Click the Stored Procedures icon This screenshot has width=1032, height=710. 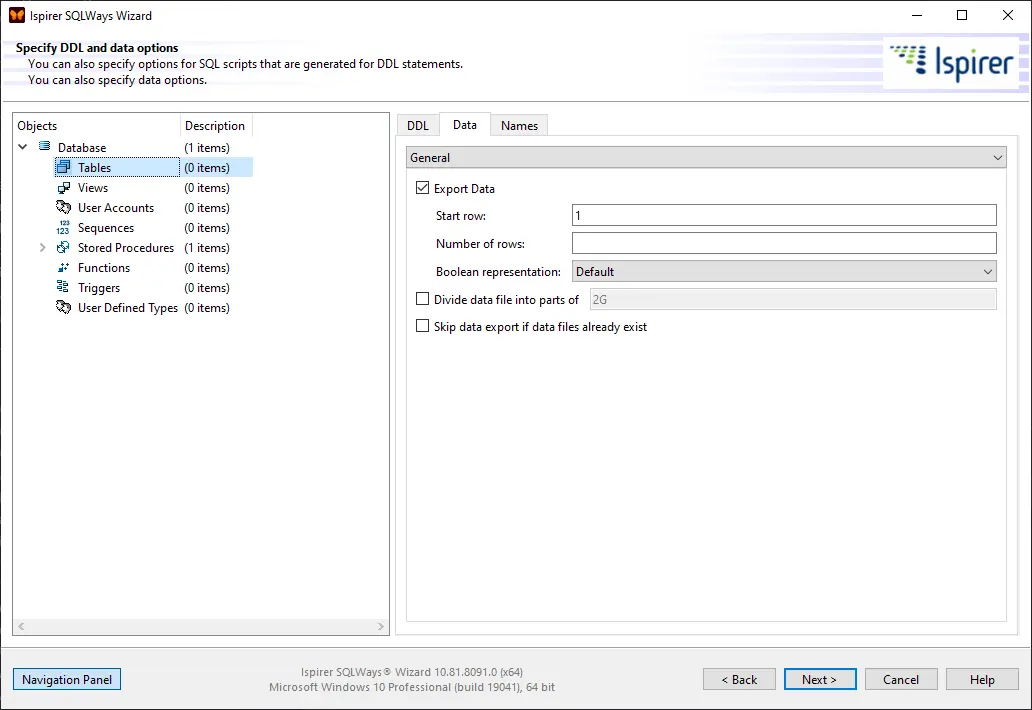click(x=63, y=247)
